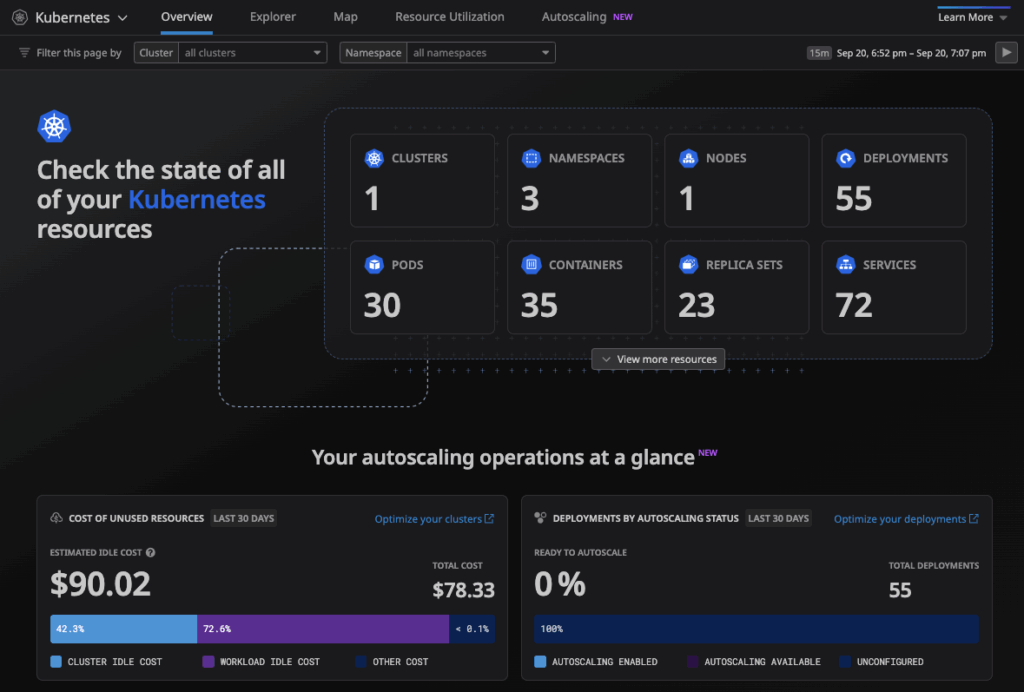The image size is (1024, 692).
Task: Click the purple Workload Idle Cost bar segment
Action: point(322,629)
